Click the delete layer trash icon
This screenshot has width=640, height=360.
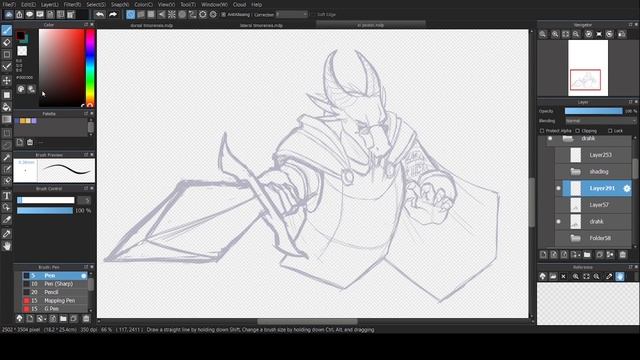tap(622, 255)
